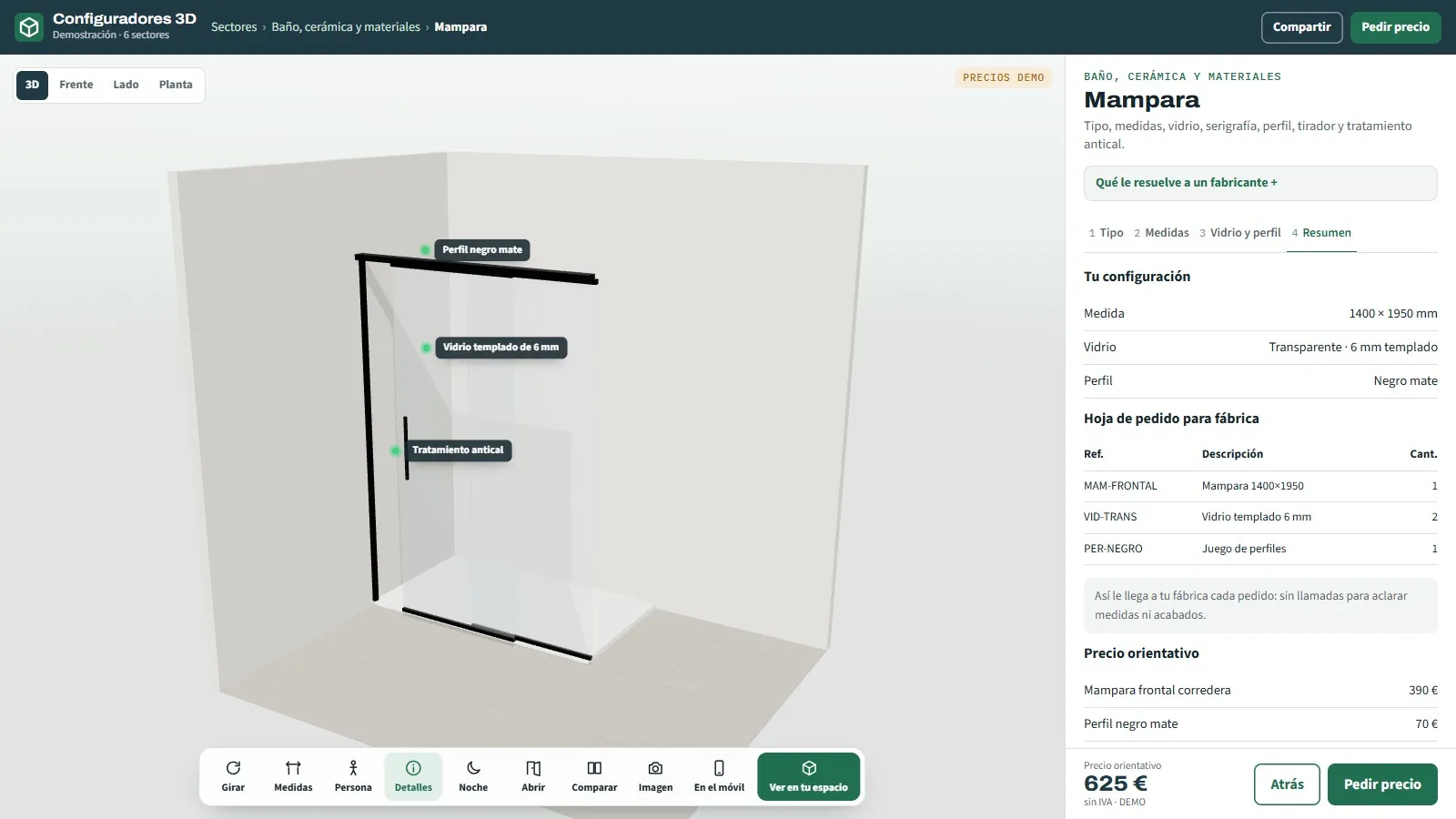Image resolution: width=1456 pixels, height=819 pixels.
Task: Switch to Noche night mode
Action: point(473,776)
